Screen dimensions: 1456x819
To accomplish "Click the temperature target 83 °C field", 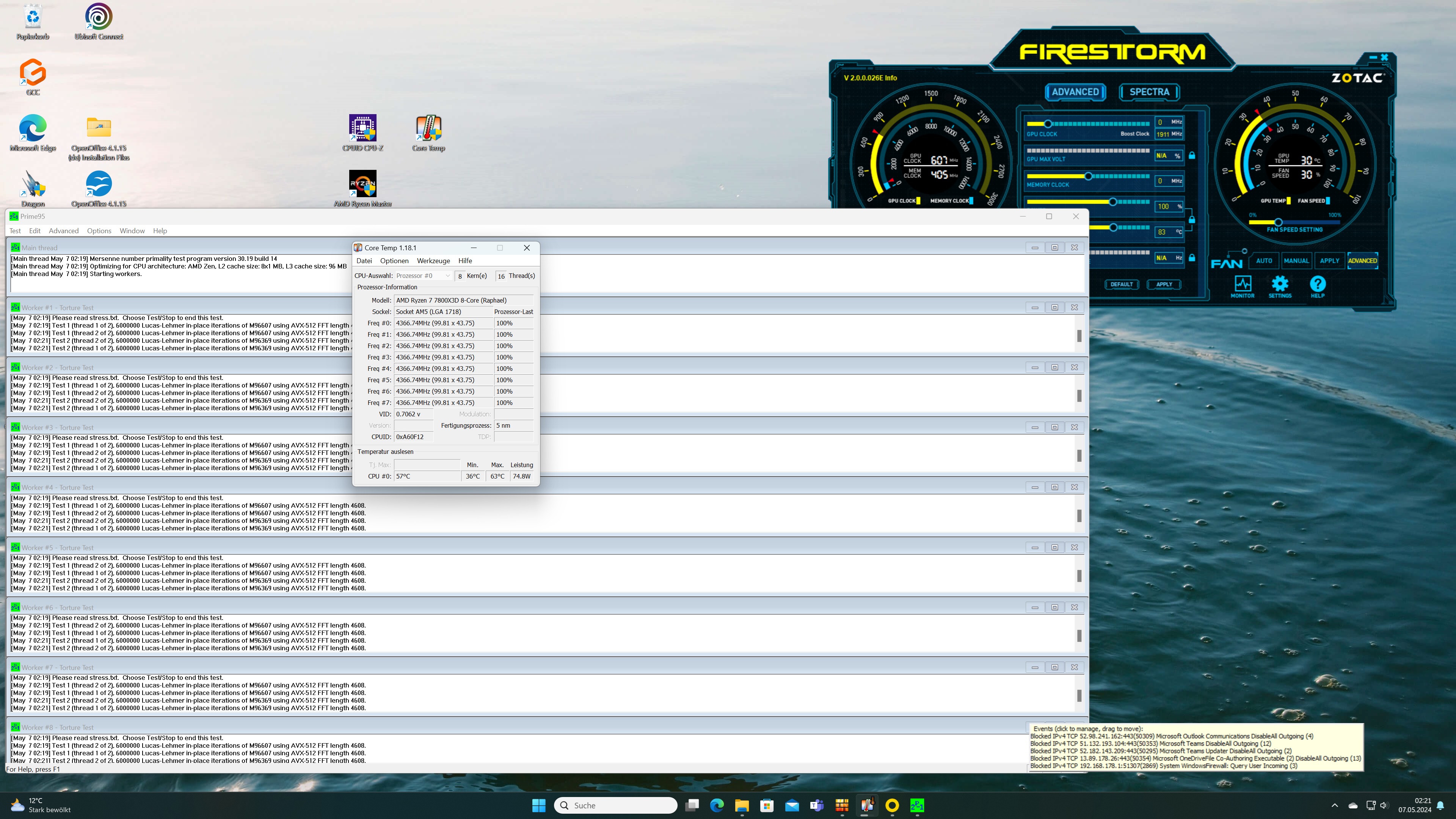I will [x=1169, y=232].
